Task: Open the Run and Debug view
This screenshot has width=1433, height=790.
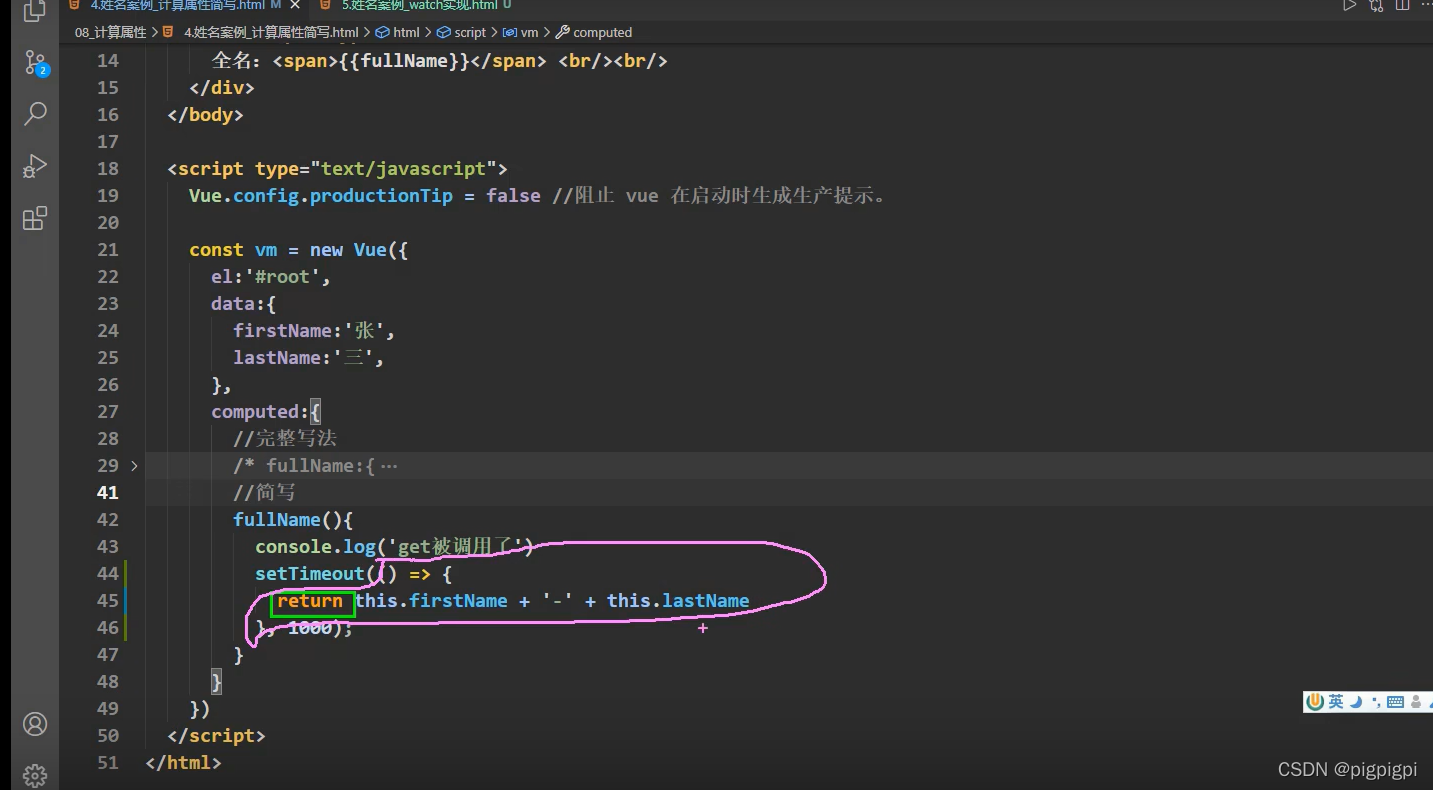Action: [x=35, y=166]
